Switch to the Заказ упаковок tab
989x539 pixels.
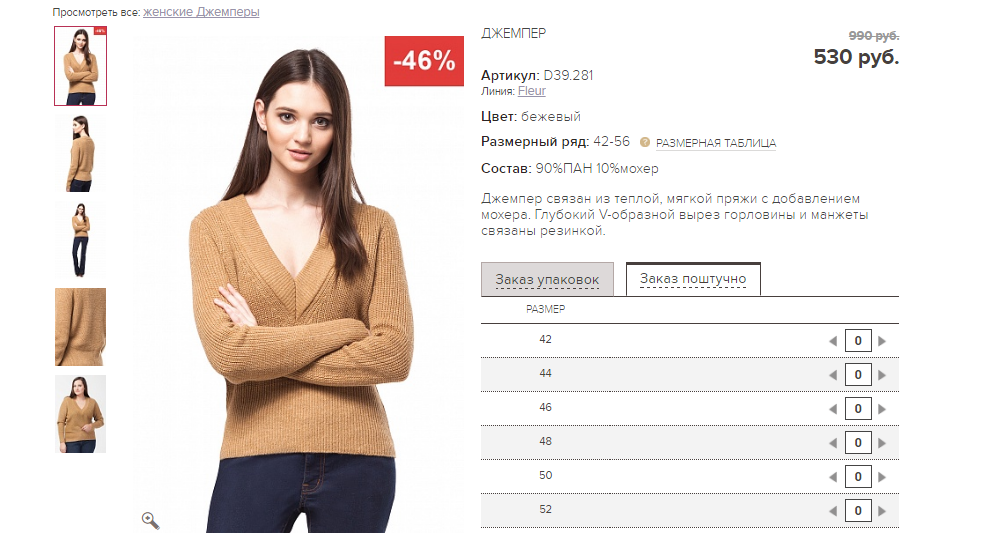[547, 279]
